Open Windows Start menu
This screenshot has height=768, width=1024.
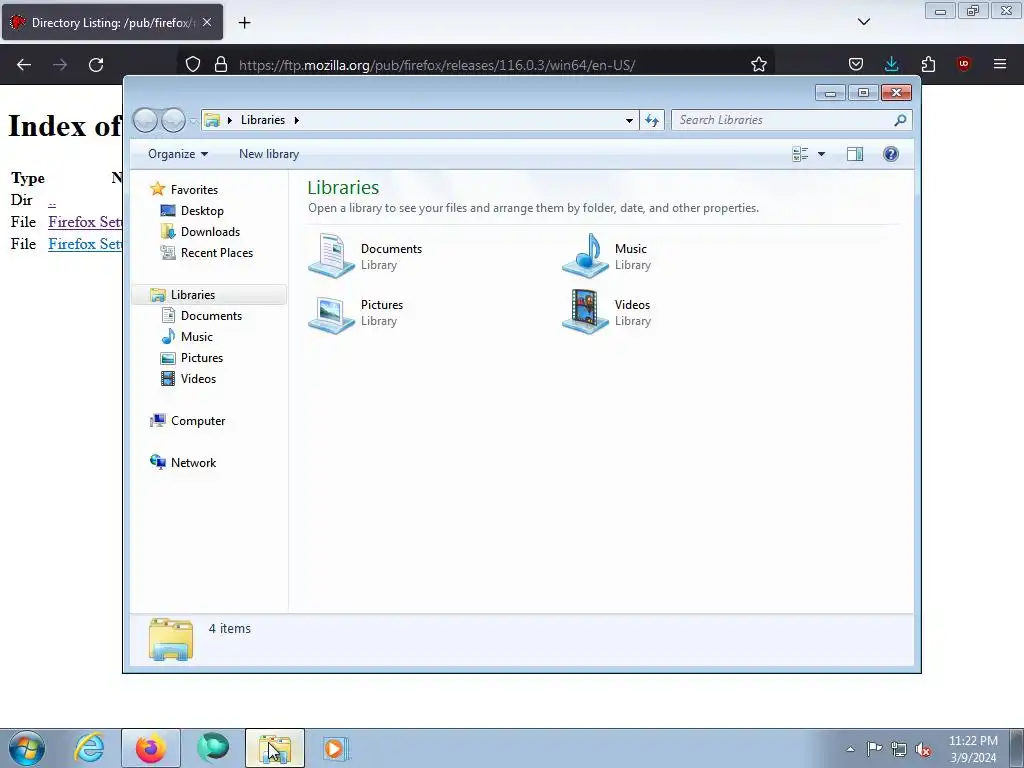click(26, 748)
